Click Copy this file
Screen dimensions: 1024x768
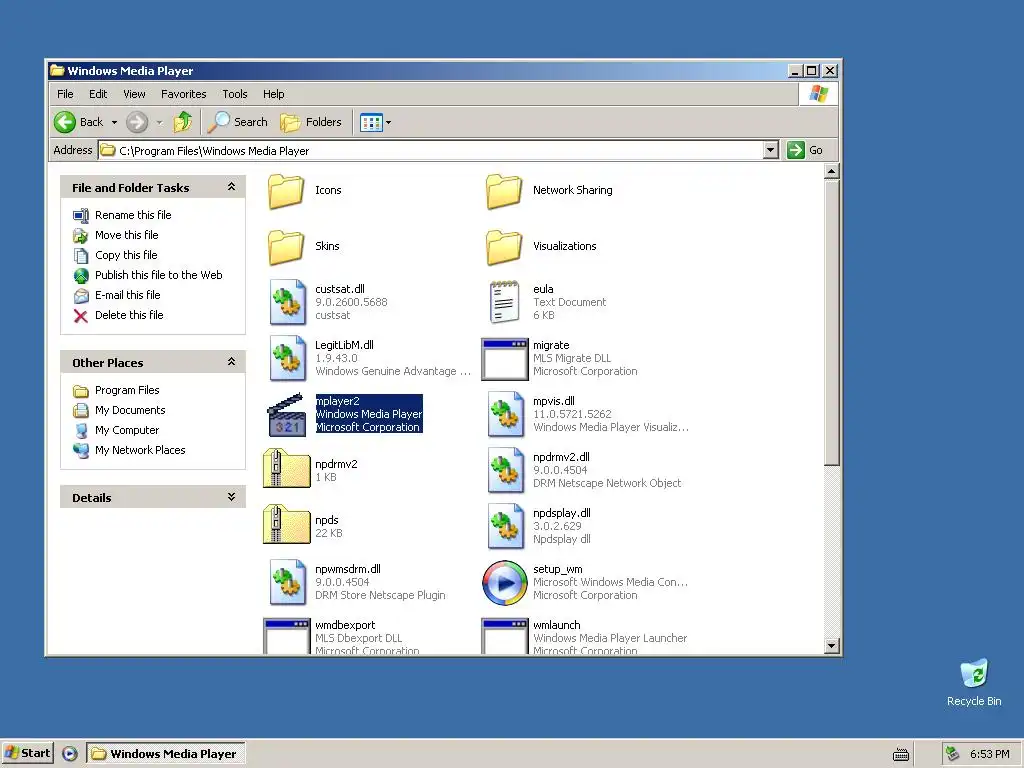pyautogui.click(x=126, y=255)
